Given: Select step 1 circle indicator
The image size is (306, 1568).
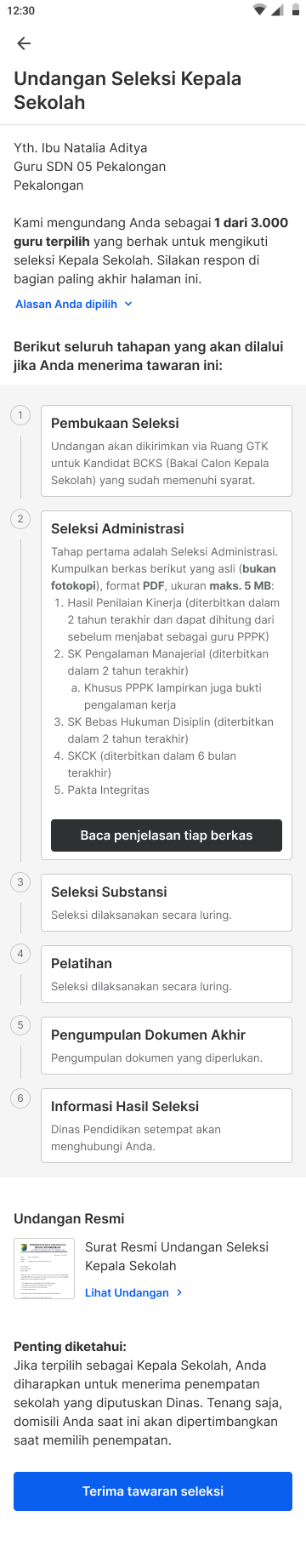Looking at the screenshot, I should pos(20,415).
